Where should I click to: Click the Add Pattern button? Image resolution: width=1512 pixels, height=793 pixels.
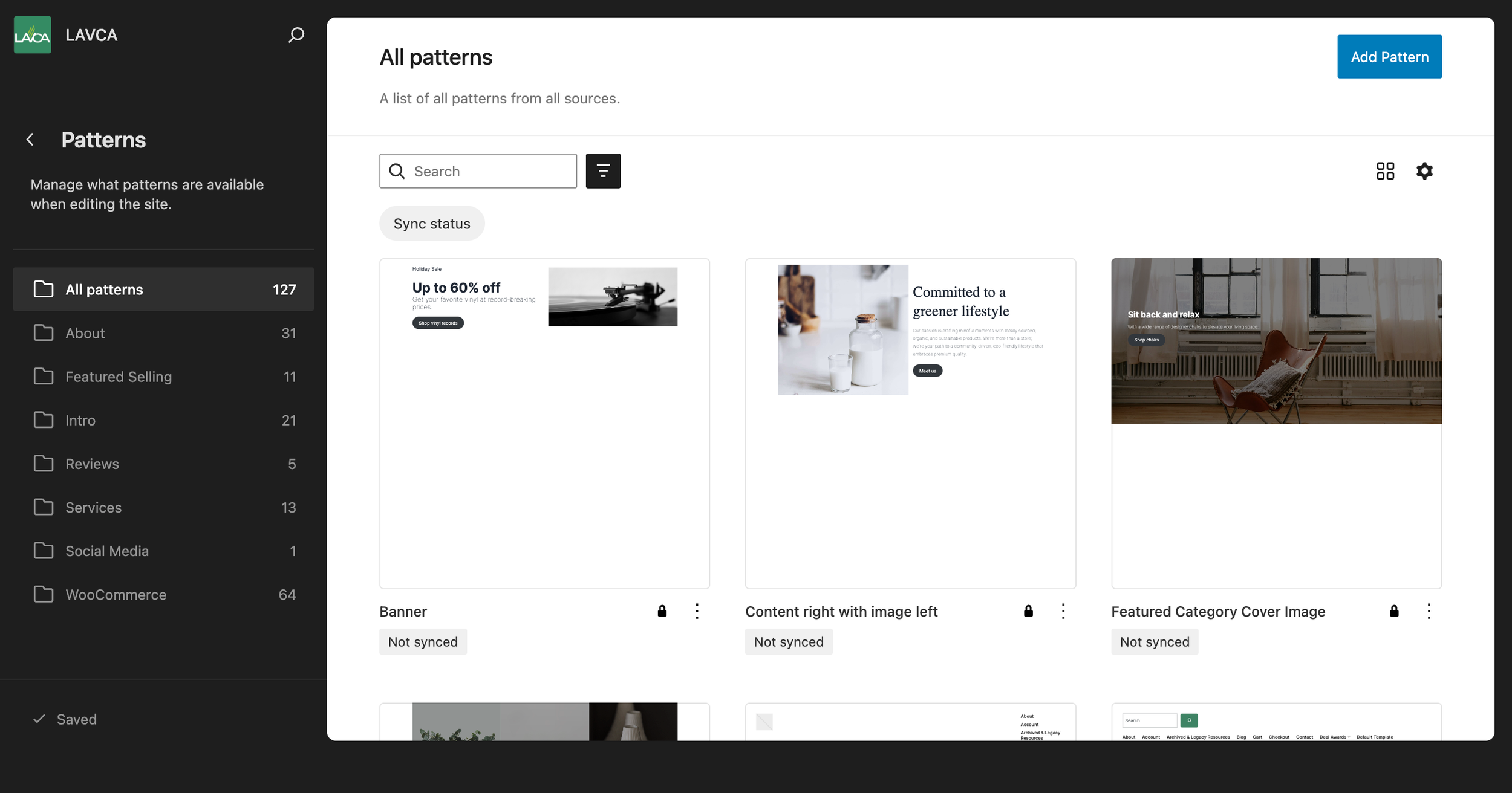pyautogui.click(x=1389, y=57)
